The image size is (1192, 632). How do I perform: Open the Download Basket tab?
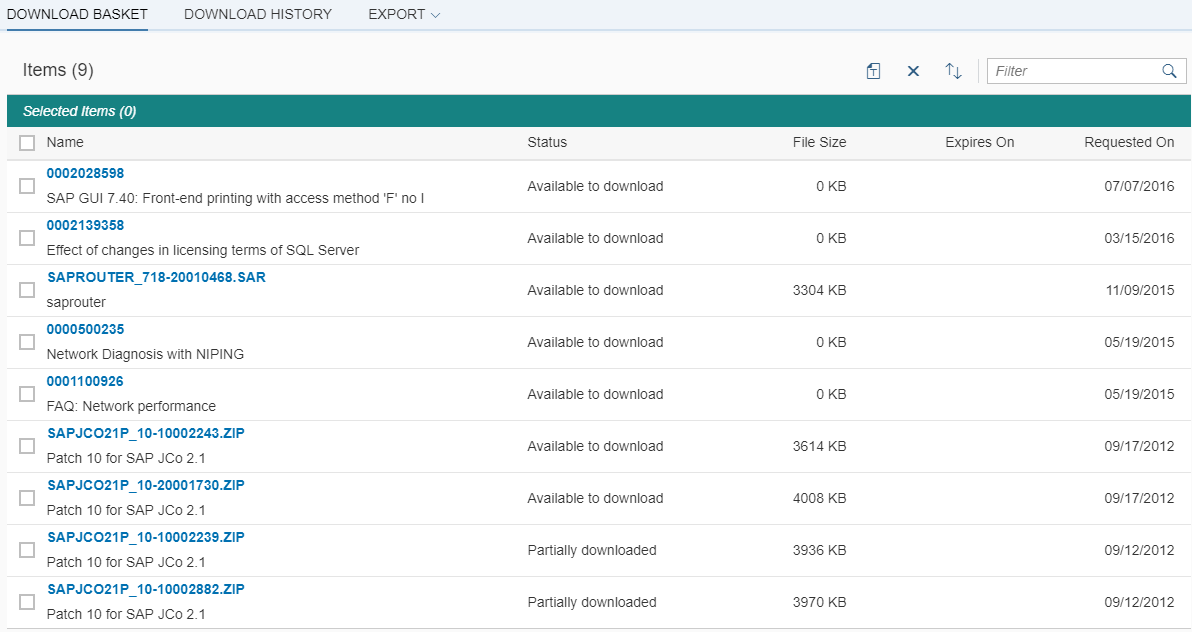tap(77, 15)
